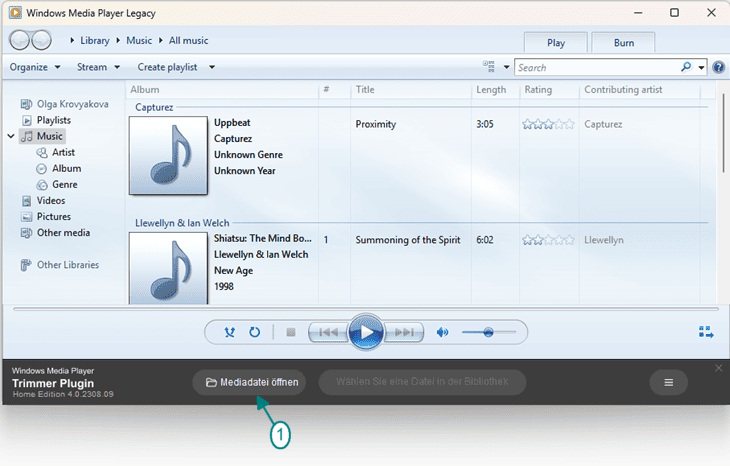This screenshot has width=730, height=466.
Task: Click the Uppbeat album art thumbnail
Action: tap(168, 155)
